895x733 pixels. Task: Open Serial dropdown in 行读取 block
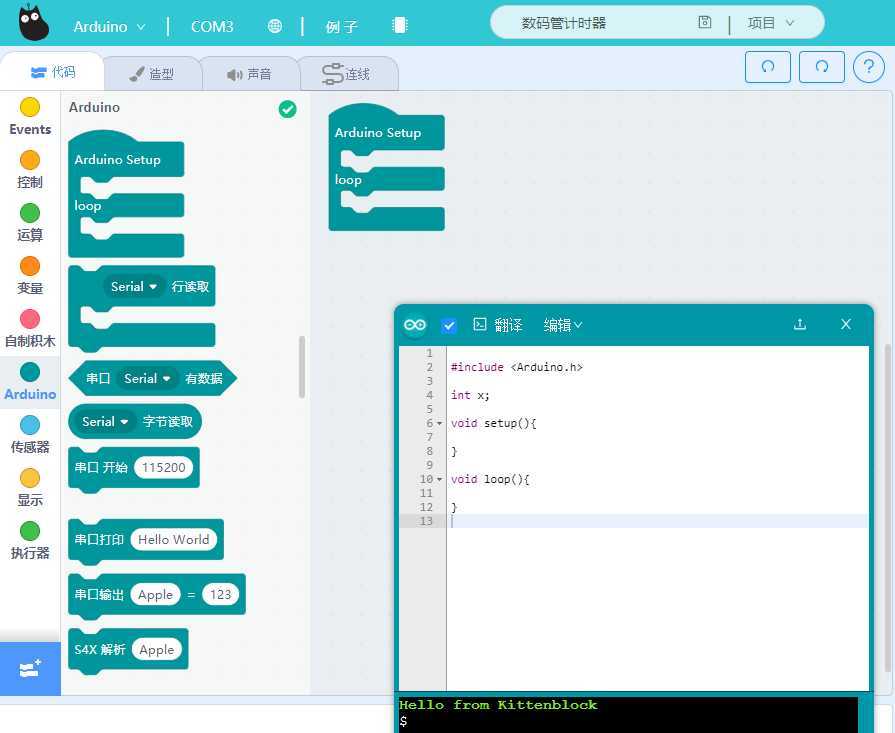(134, 287)
